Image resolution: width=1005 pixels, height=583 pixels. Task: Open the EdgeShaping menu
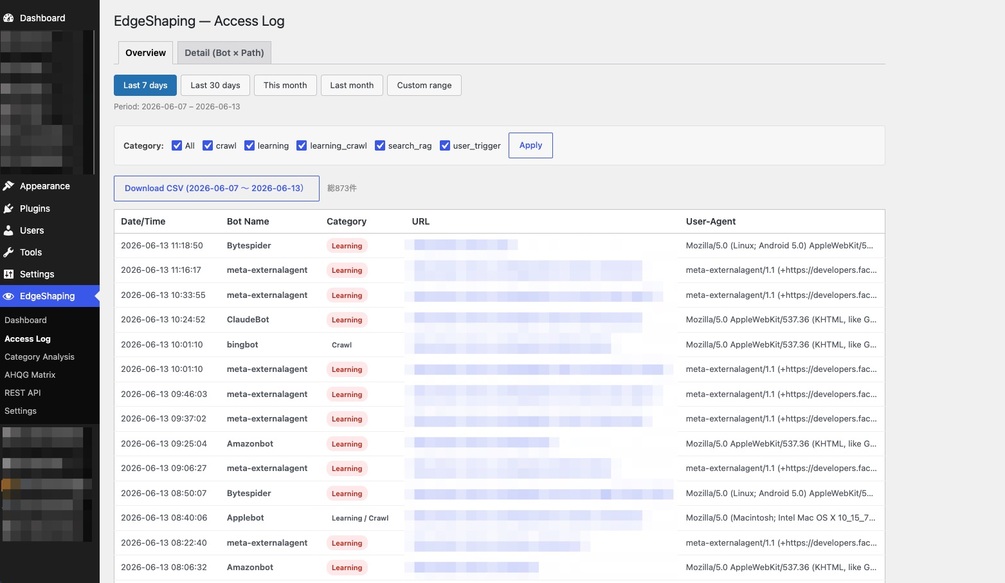(x=49, y=296)
